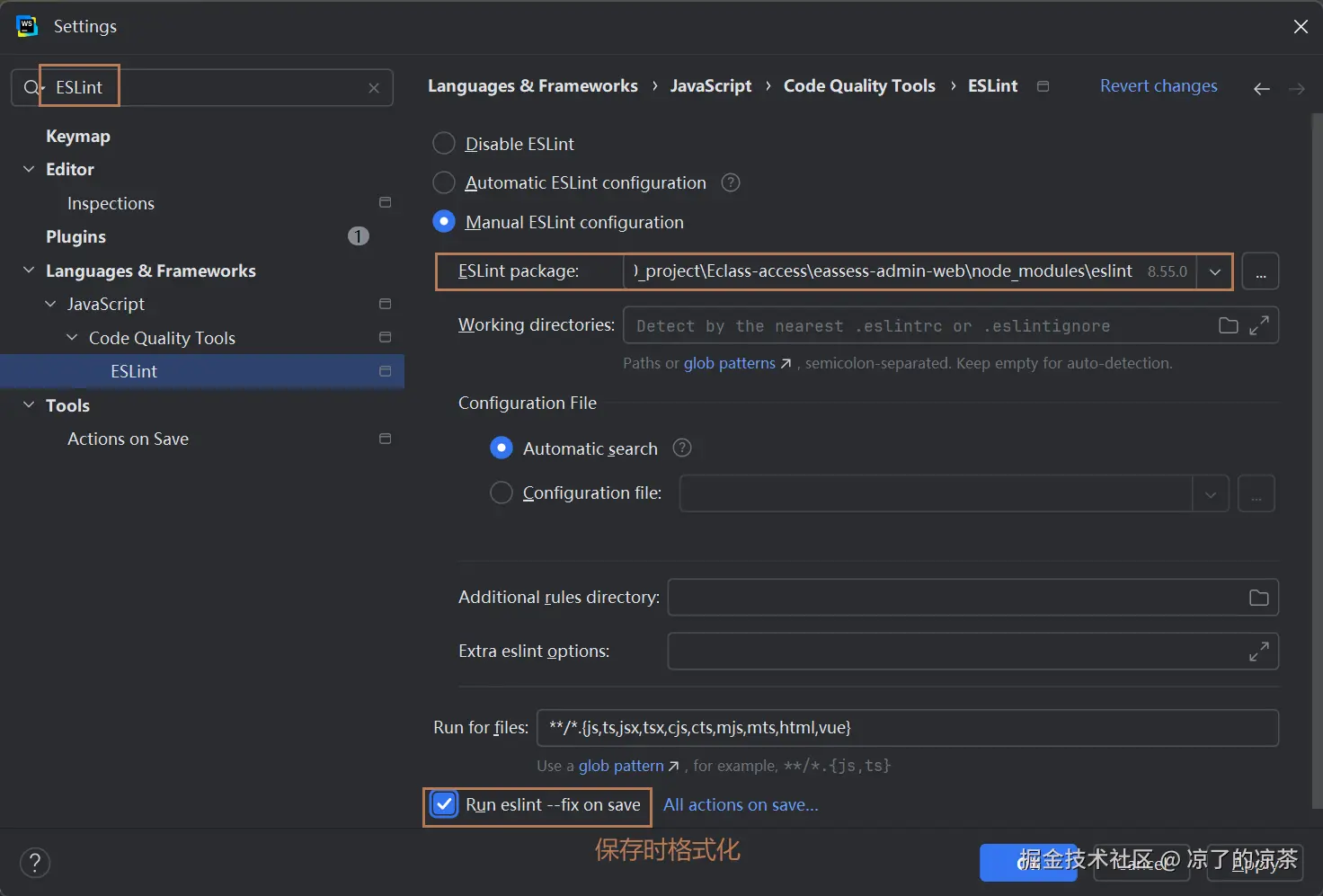Open the ESLint package dropdown
Image resolution: width=1323 pixels, height=896 pixels.
(x=1214, y=271)
